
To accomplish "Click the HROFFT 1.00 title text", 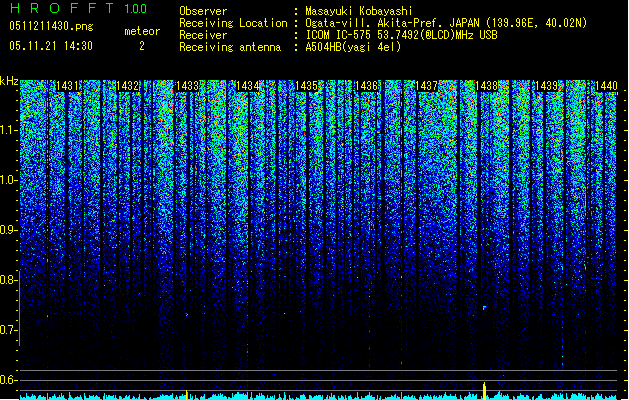I will tap(78, 8).
